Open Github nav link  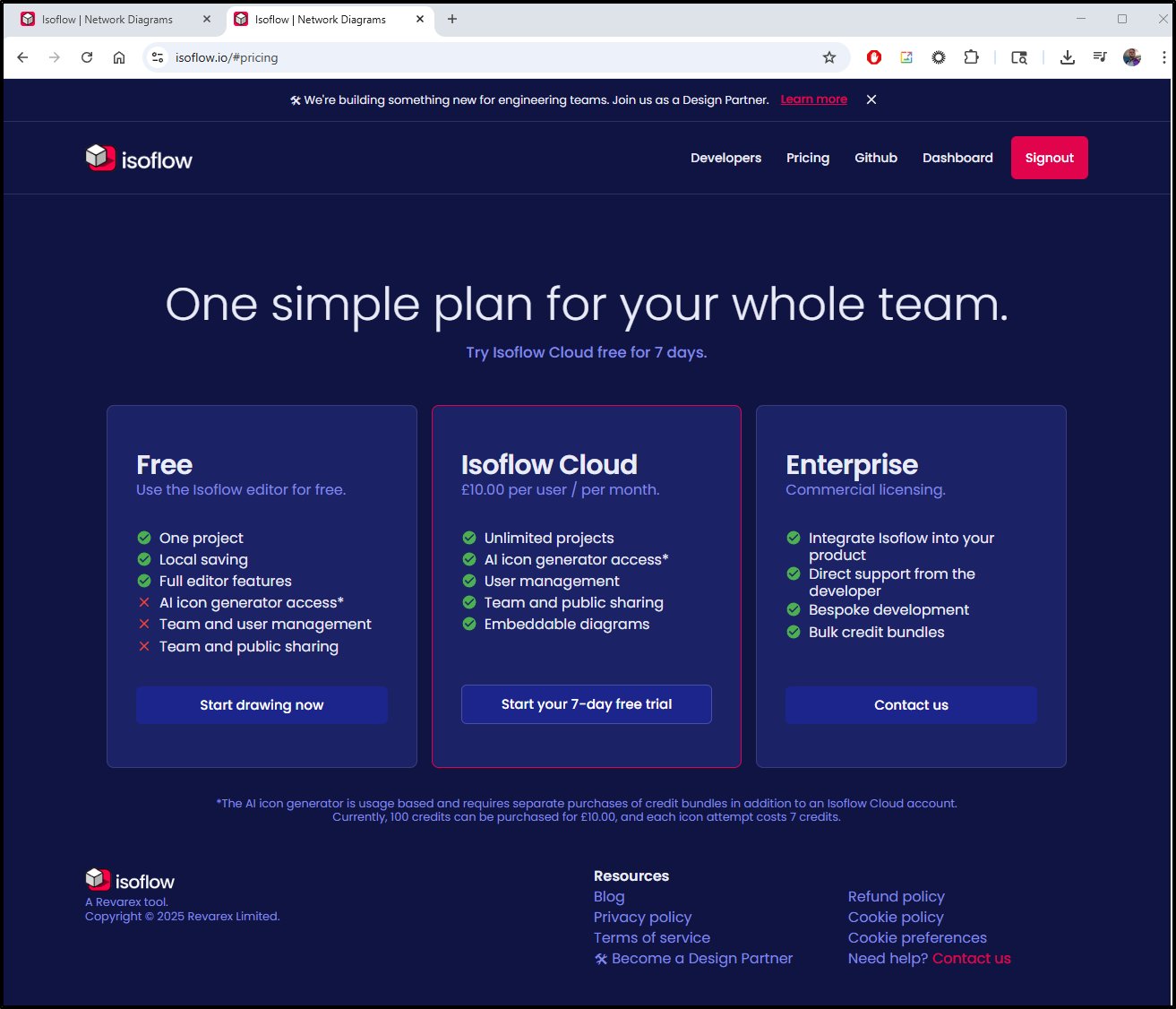click(x=876, y=158)
